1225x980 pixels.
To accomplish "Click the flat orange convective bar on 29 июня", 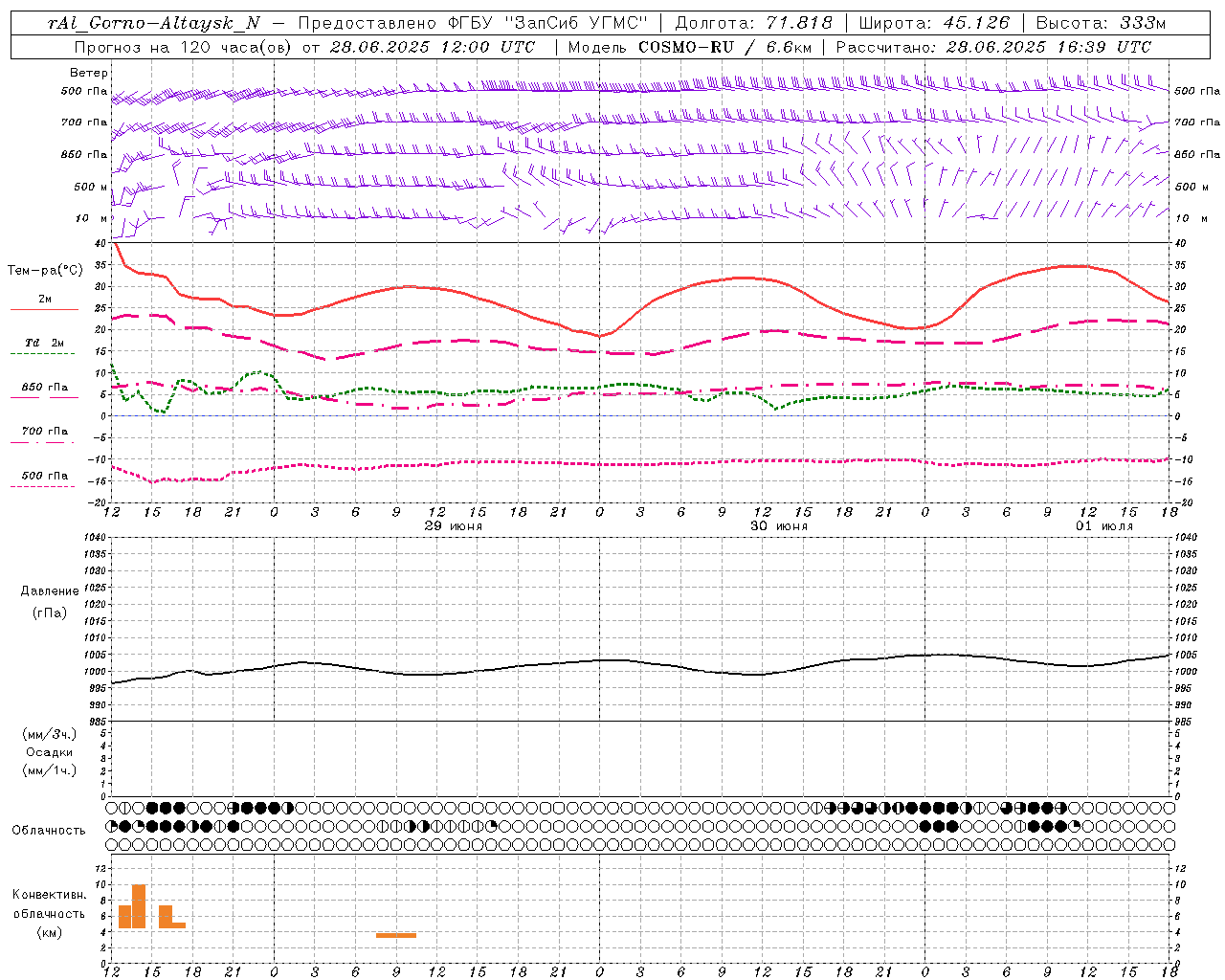I will 396,935.
